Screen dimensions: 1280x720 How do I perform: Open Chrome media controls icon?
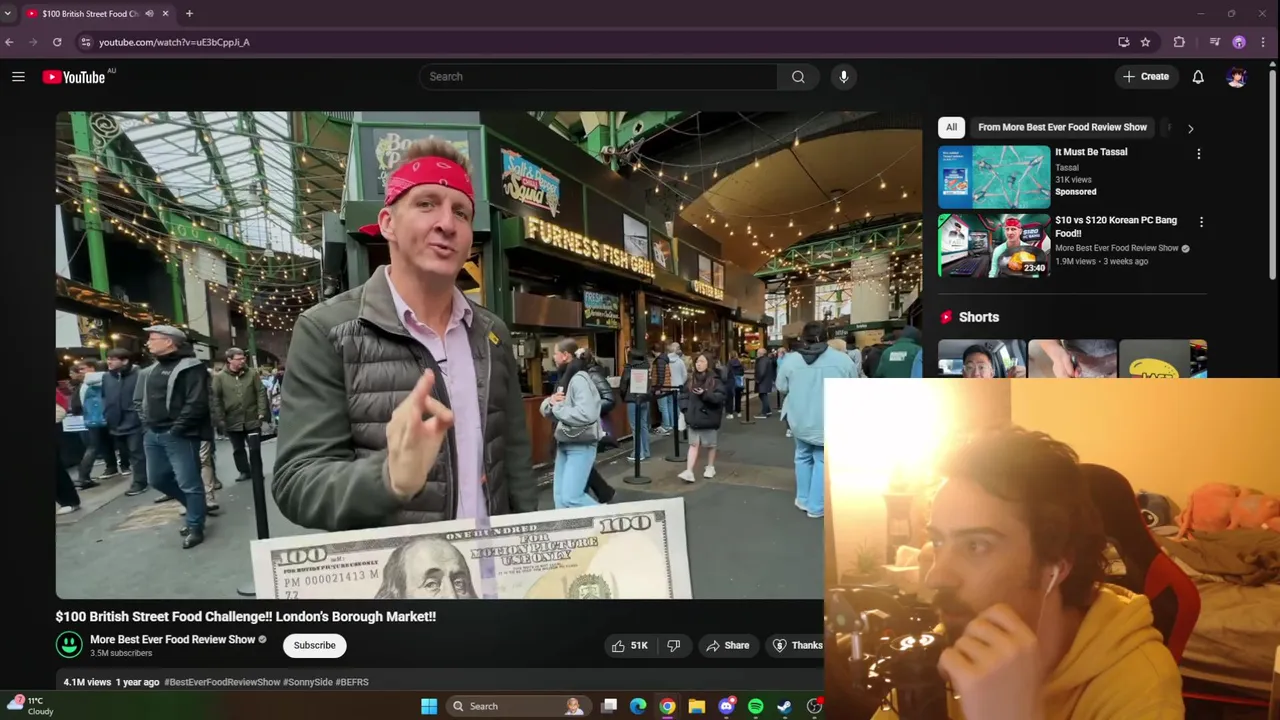pos(1214,42)
